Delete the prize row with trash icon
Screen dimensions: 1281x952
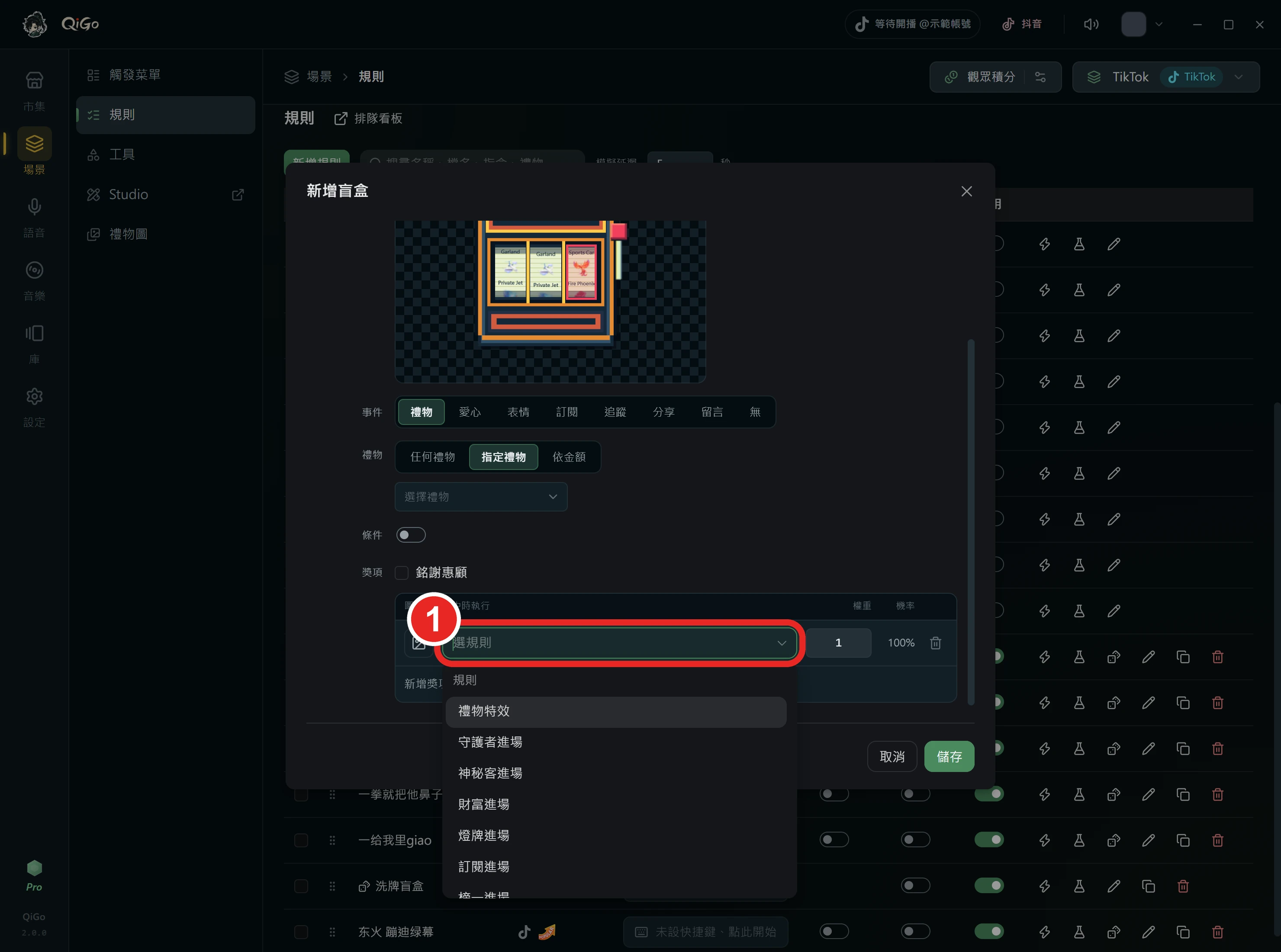[x=936, y=643]
